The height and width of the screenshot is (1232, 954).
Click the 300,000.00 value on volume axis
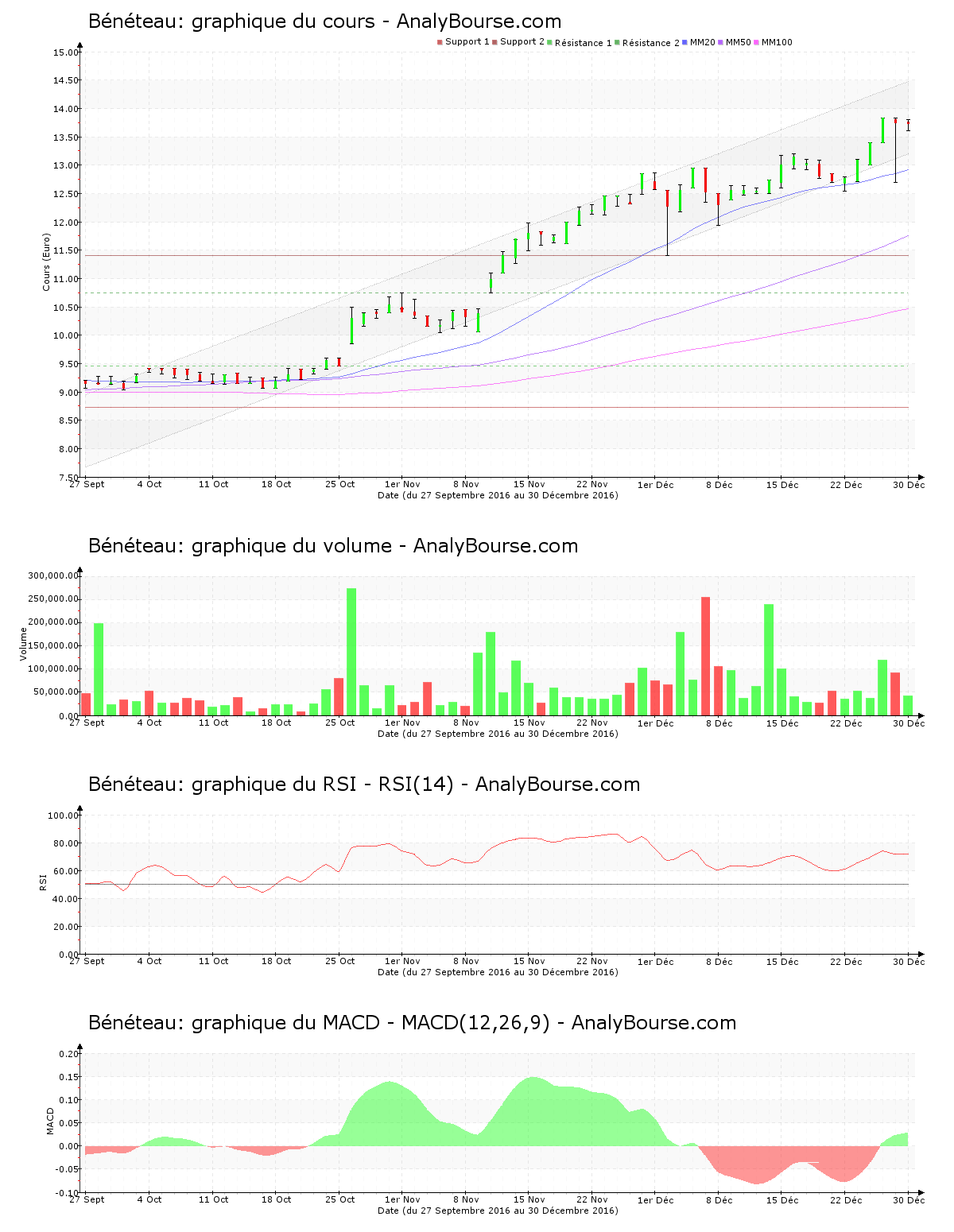click(x=52, y=575)
